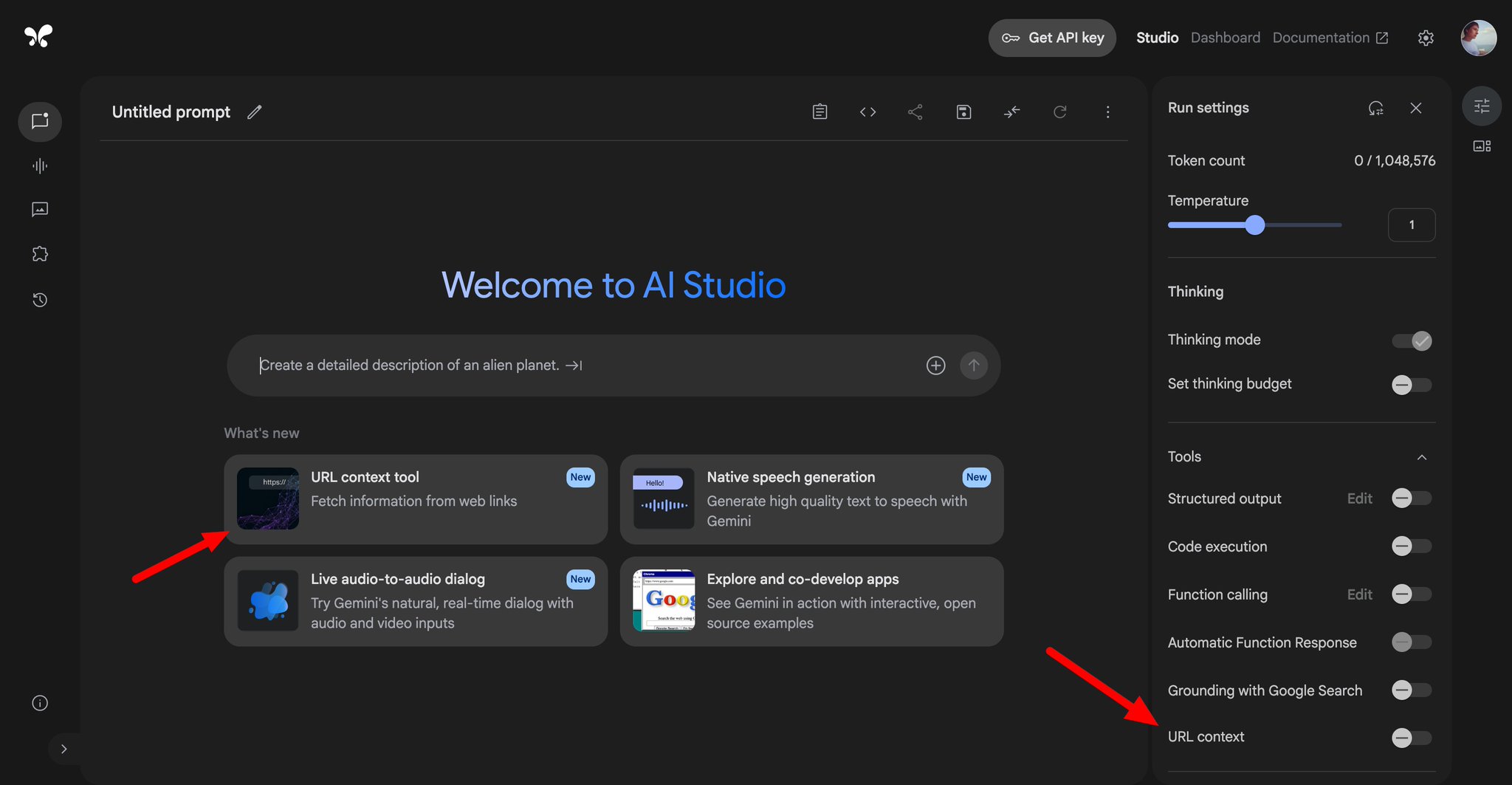Save the prompt with the floppy disk icon

963,112
